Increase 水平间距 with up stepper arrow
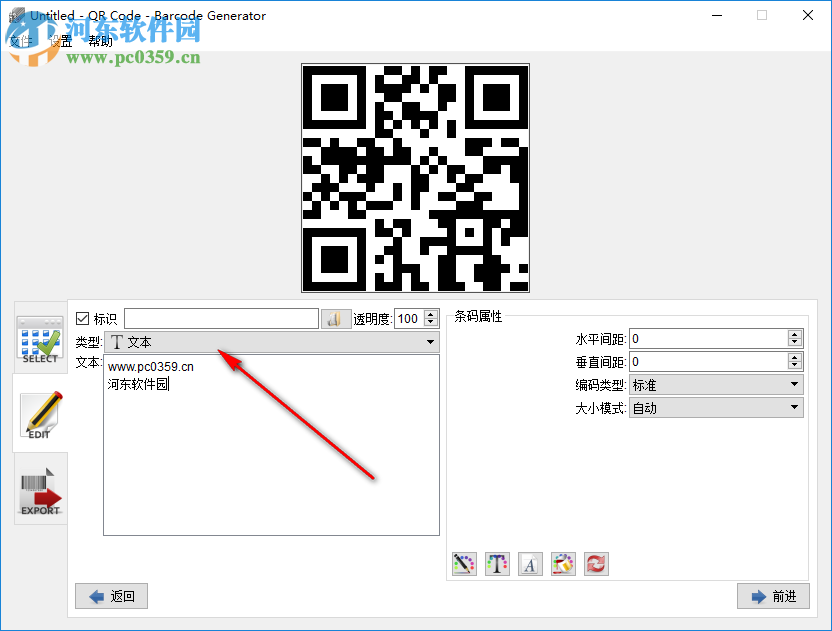The width and height of the screenshot is (832, 631). [x=797, y=333]
